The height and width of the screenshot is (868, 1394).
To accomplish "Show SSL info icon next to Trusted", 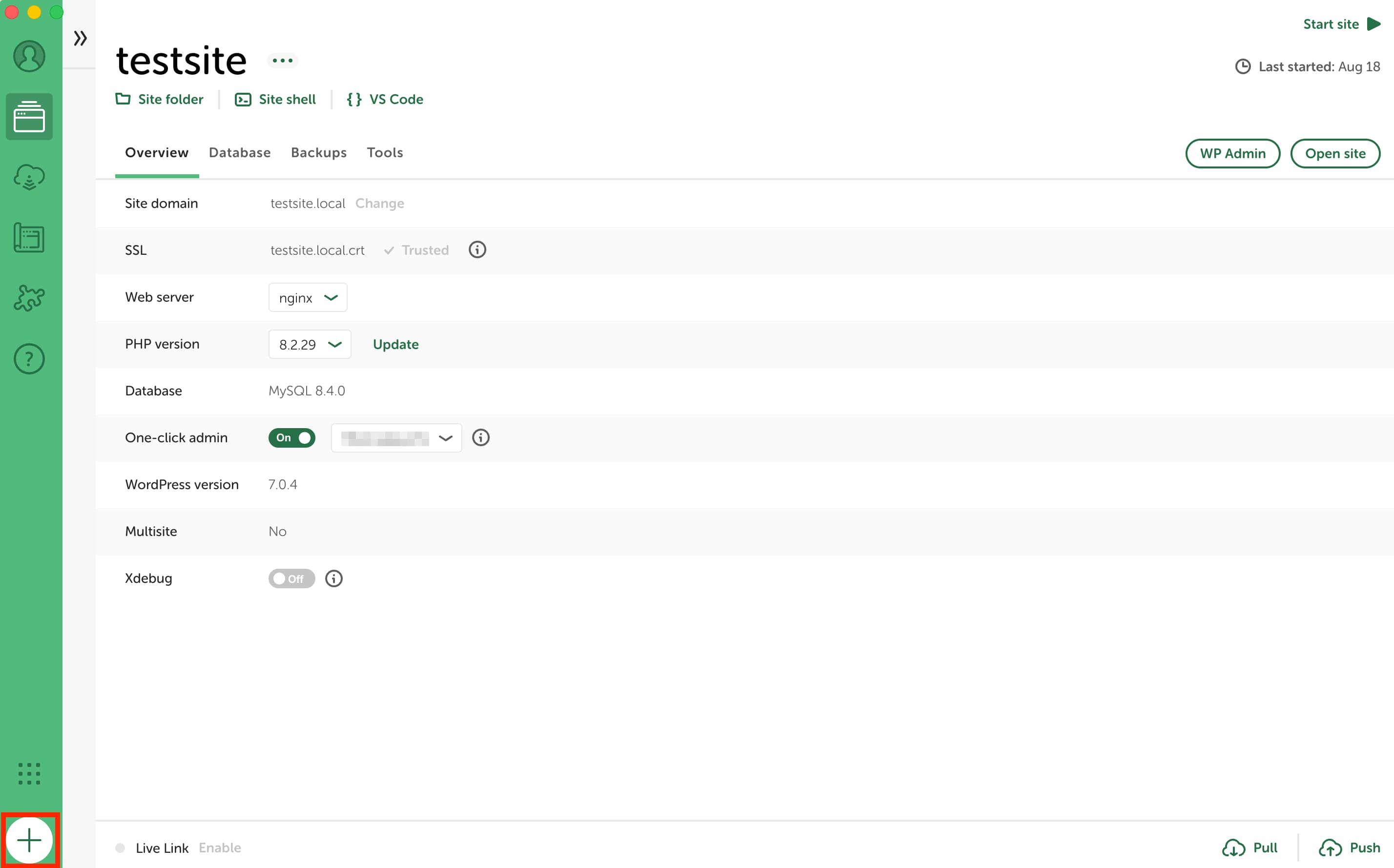I will coord(477,250).
